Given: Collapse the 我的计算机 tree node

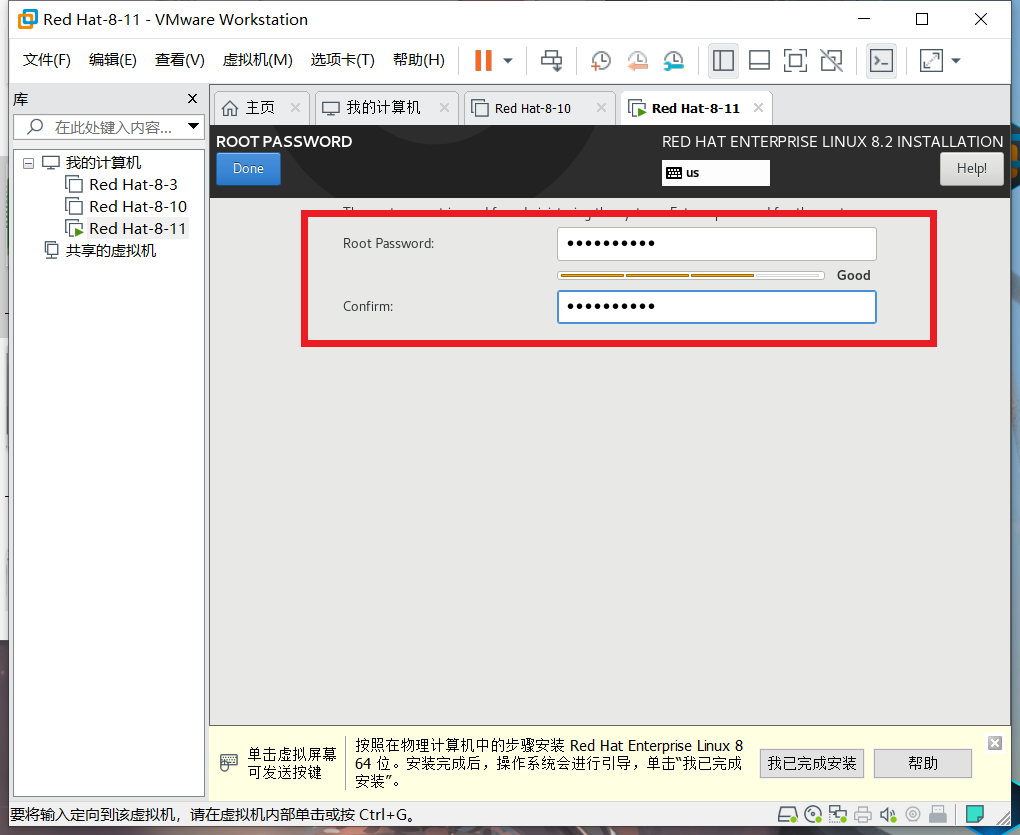Looking at the screenshot, I should pos(28,163).
